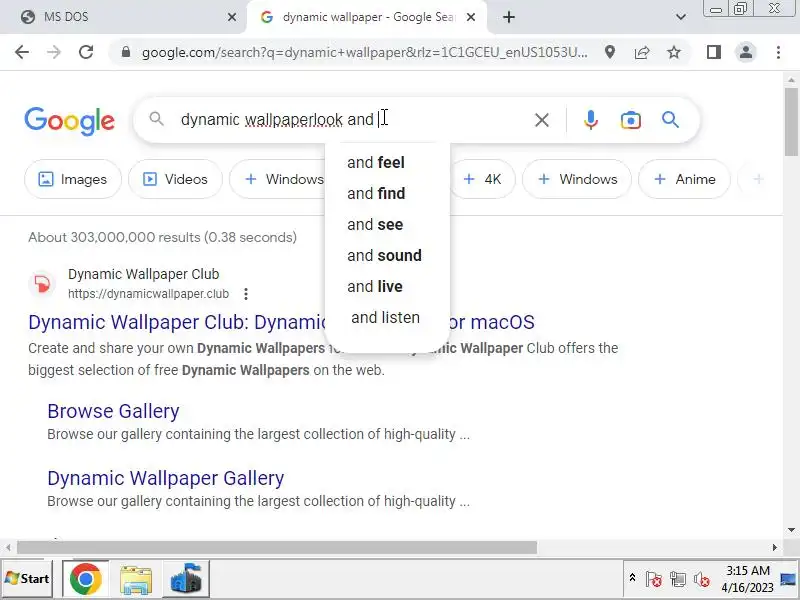Image resolution: width=800 pixels, height=600 pixels.
Task: Click the vertical scrollbar thumb
Action: tap(791, 121)
